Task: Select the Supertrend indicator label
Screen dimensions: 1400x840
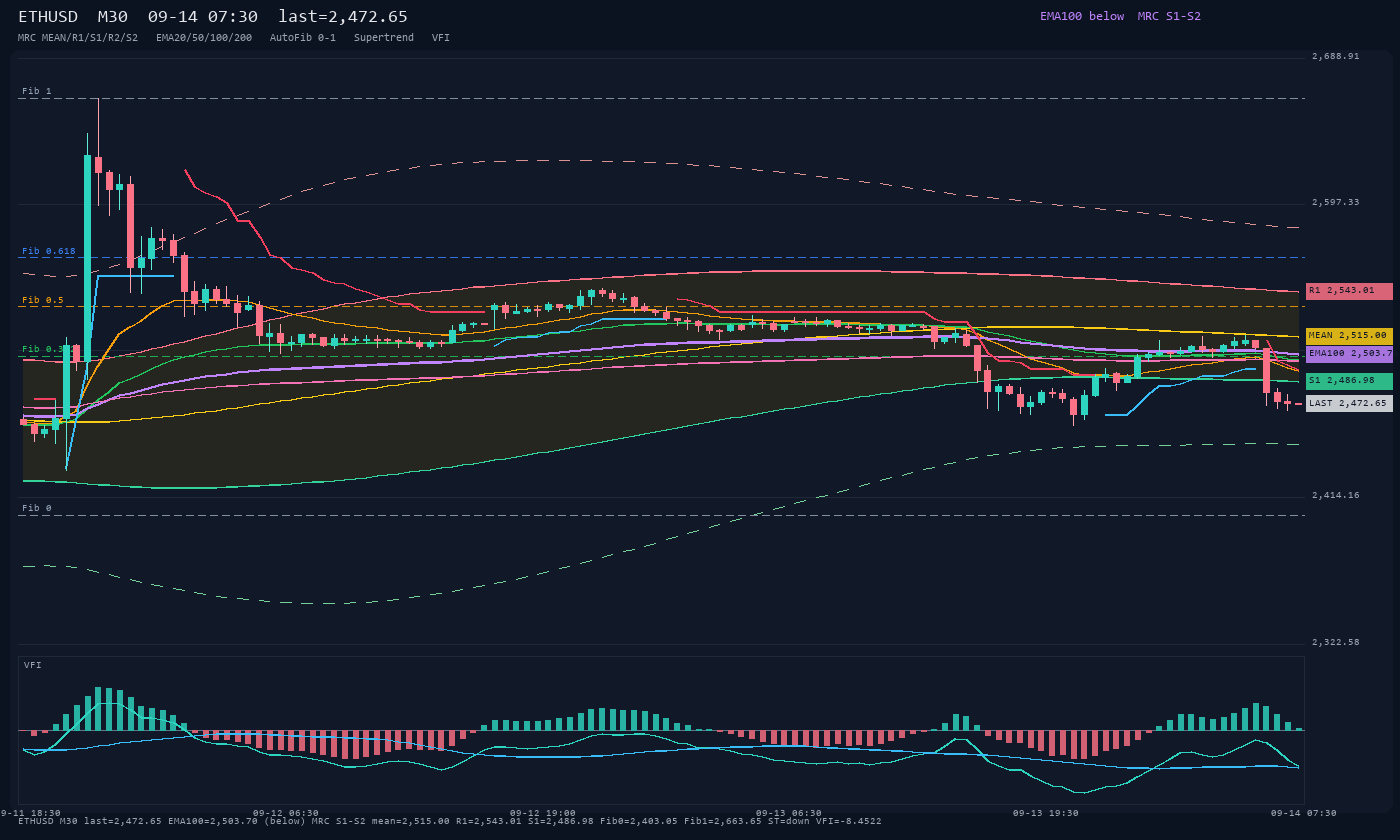Action: [x=384, y=37]
